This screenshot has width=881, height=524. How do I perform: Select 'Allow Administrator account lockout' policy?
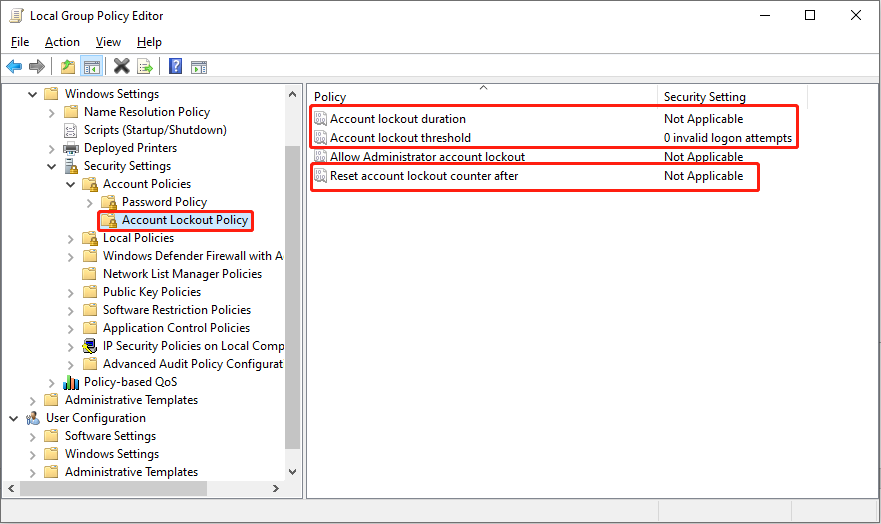[x=427, y=157]
